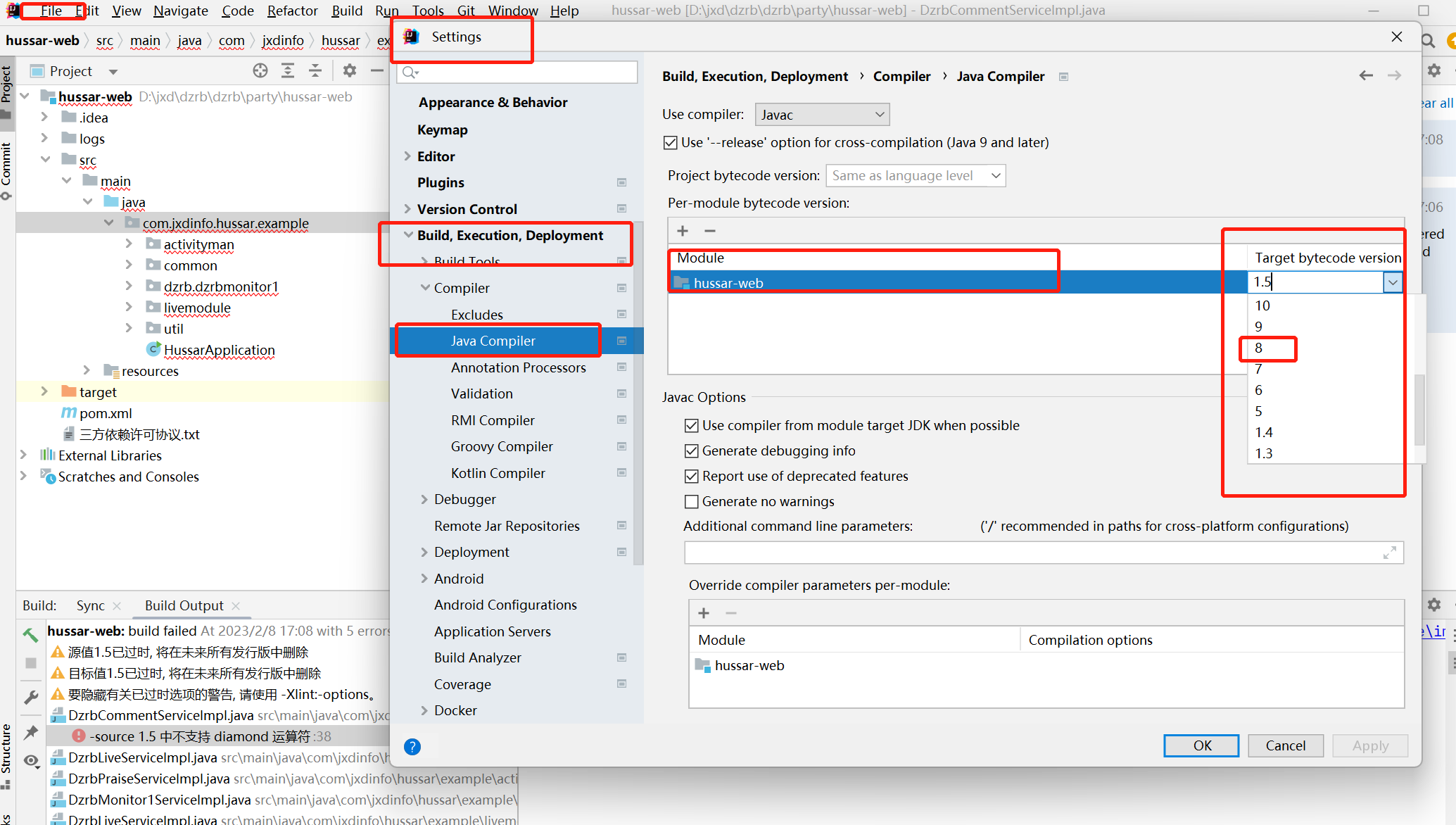Select 8 in target bytecode version list
Image resolution: width=1456 pixels, height=825 pixels.
(x=1259, y=348)
